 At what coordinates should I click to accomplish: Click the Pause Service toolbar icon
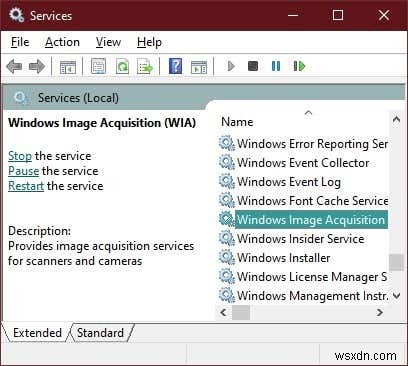tap(276, 66)
